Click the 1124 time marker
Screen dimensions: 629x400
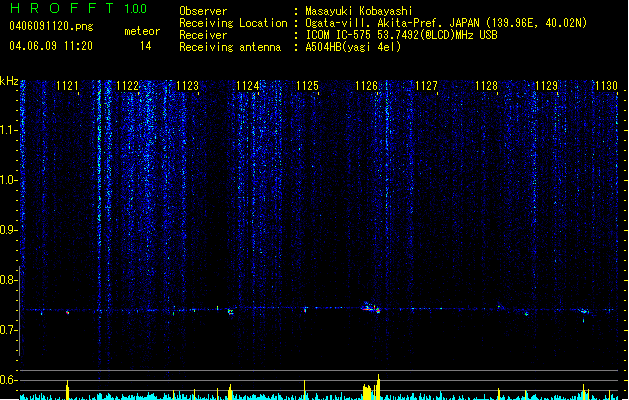(248, 86)
